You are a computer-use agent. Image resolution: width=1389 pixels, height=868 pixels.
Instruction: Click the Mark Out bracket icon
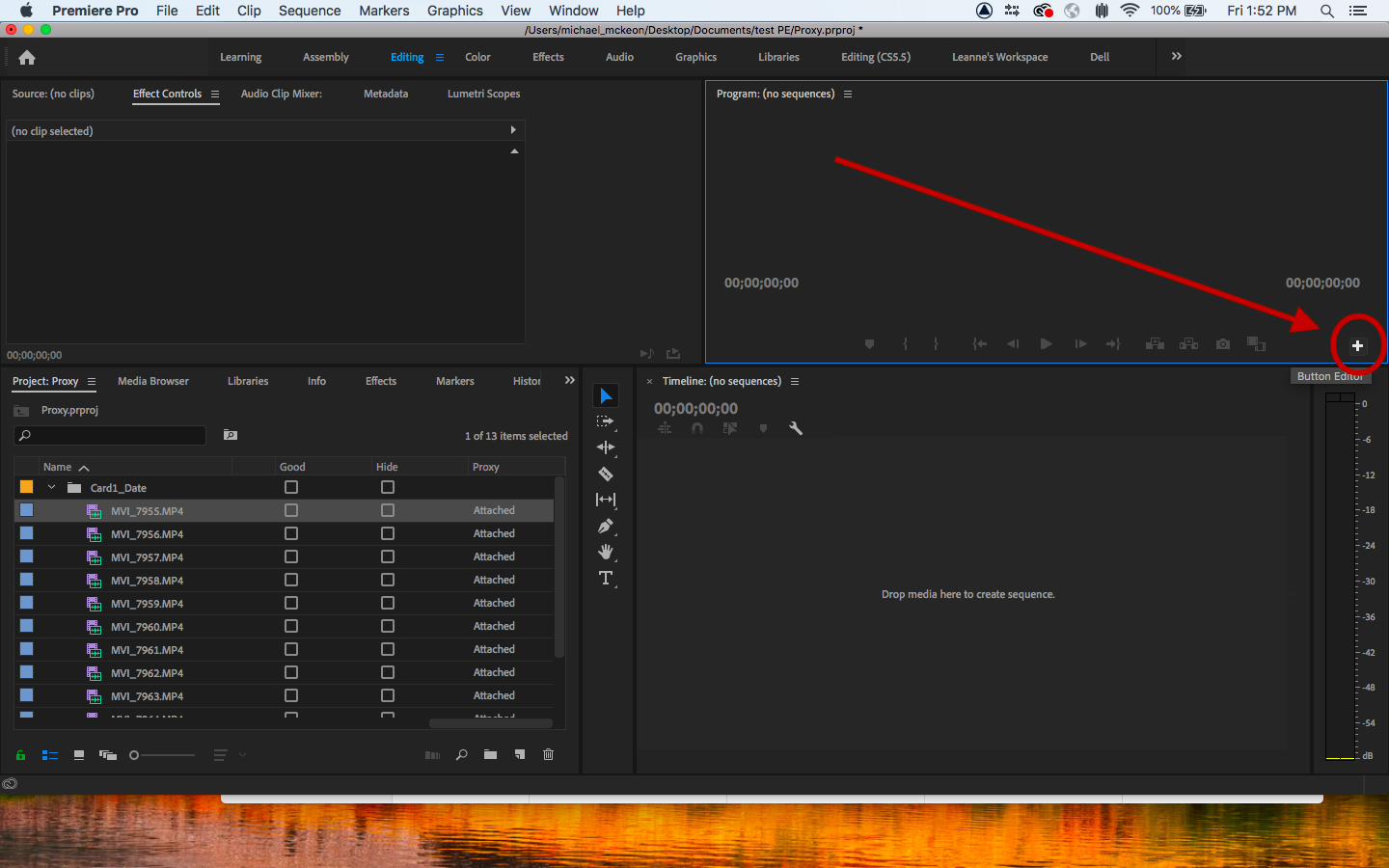(x=936, y=344)
